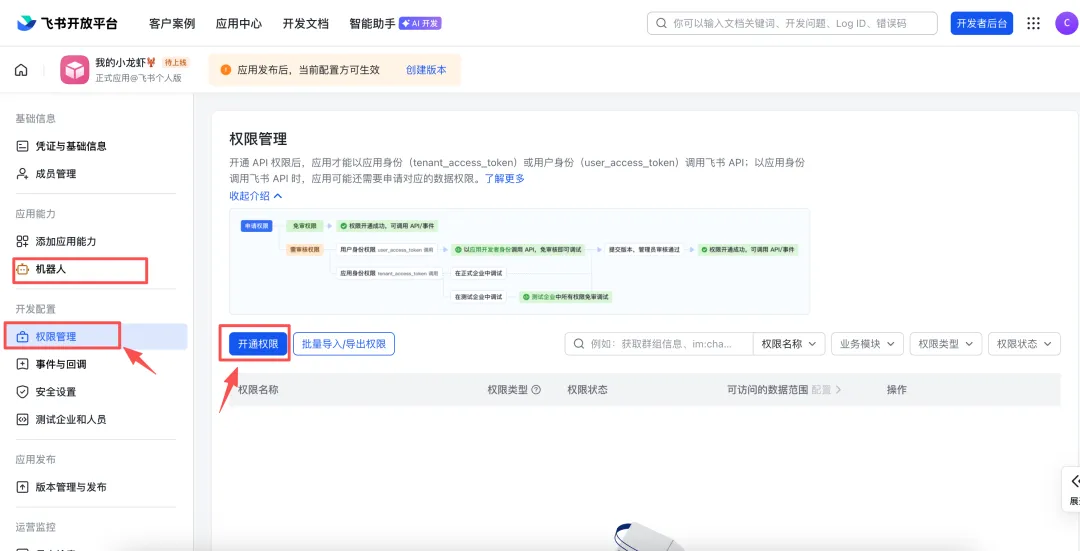Click the 测试企业和人员 icon

[22, 419]
